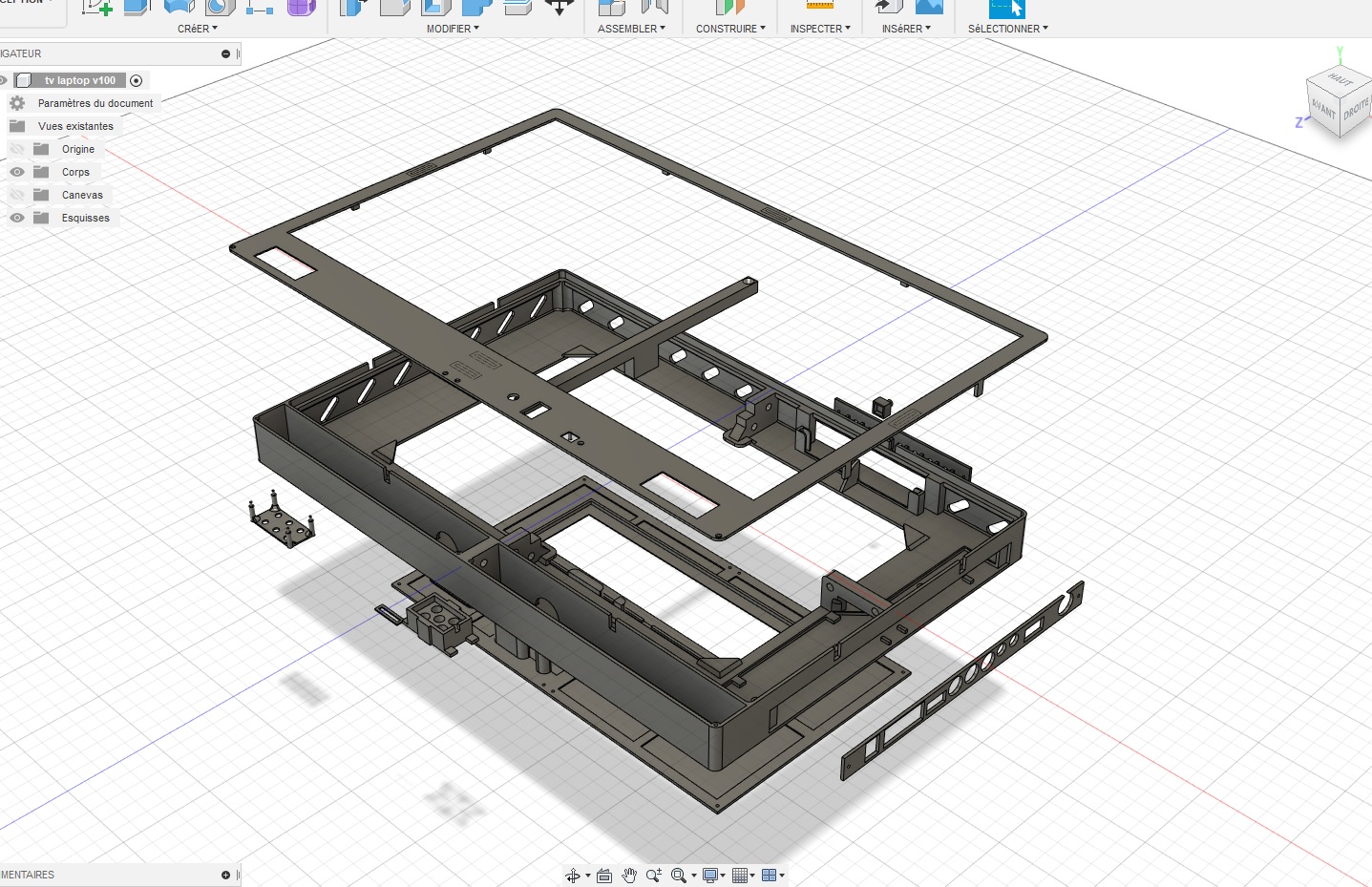Select the Vues existantes folder
The height and width of the screenshot is (887, 1372).
click(x=75, y=126)
